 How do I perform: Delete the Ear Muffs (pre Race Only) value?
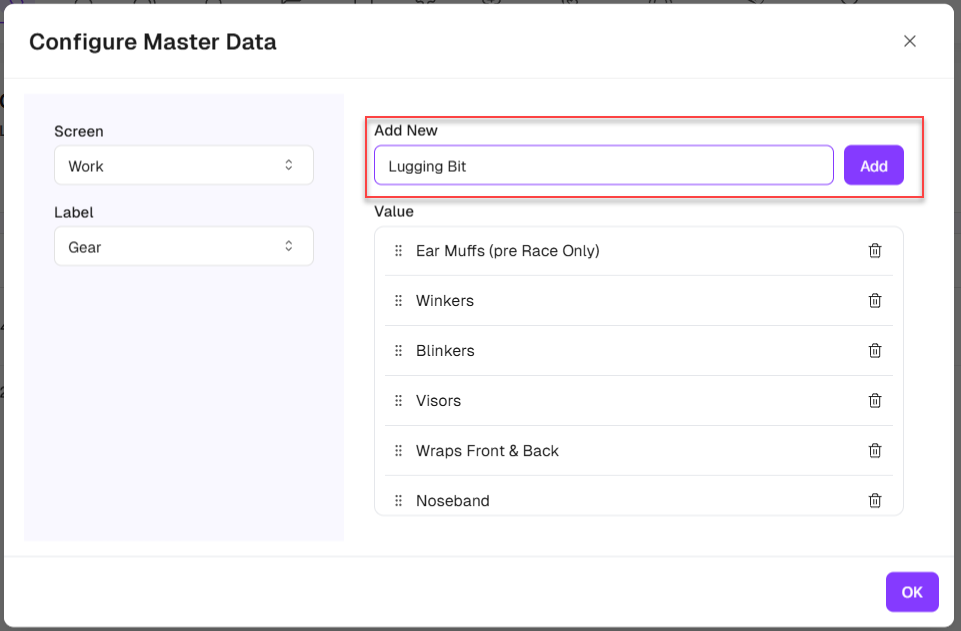click(875, 251)
